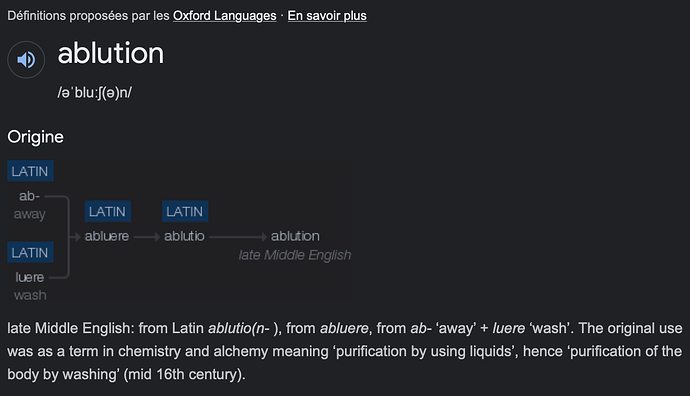Click the late Middle English diagram label
Image resolution: width=690 pixels, height=396 pixels.
click(295, 255)
